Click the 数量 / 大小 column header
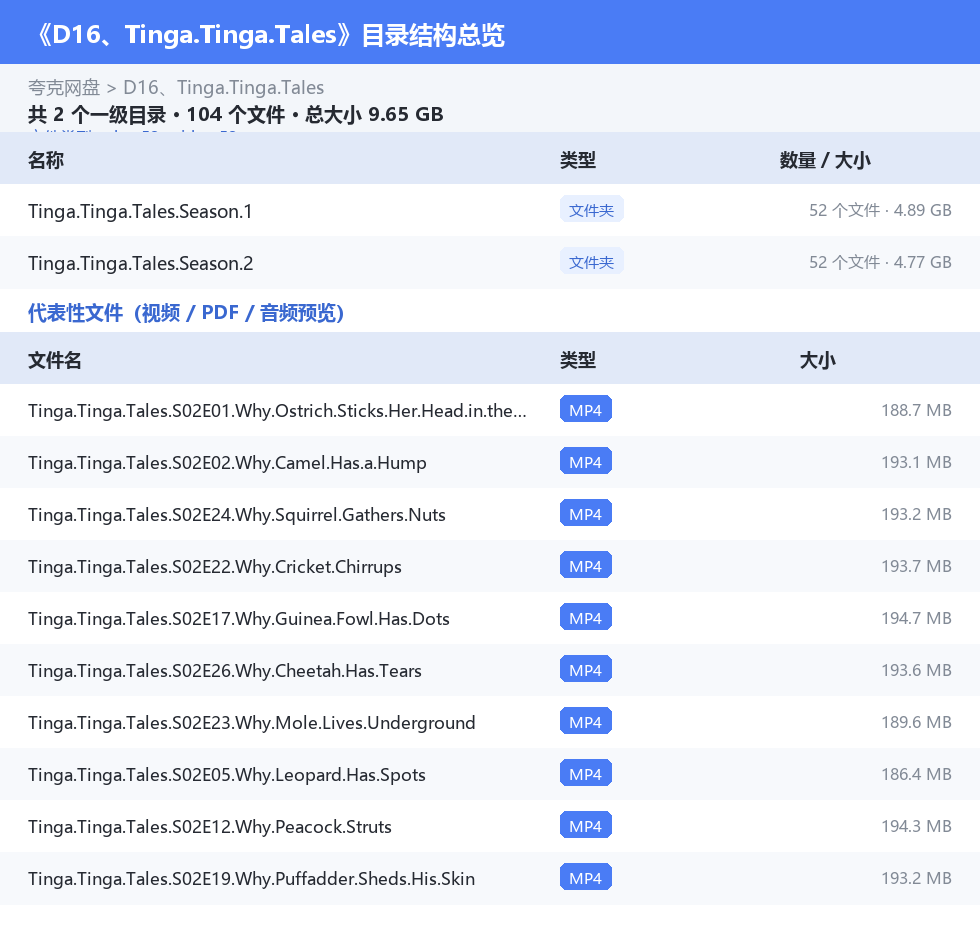The image size is (980, 936). click(825, 160)
